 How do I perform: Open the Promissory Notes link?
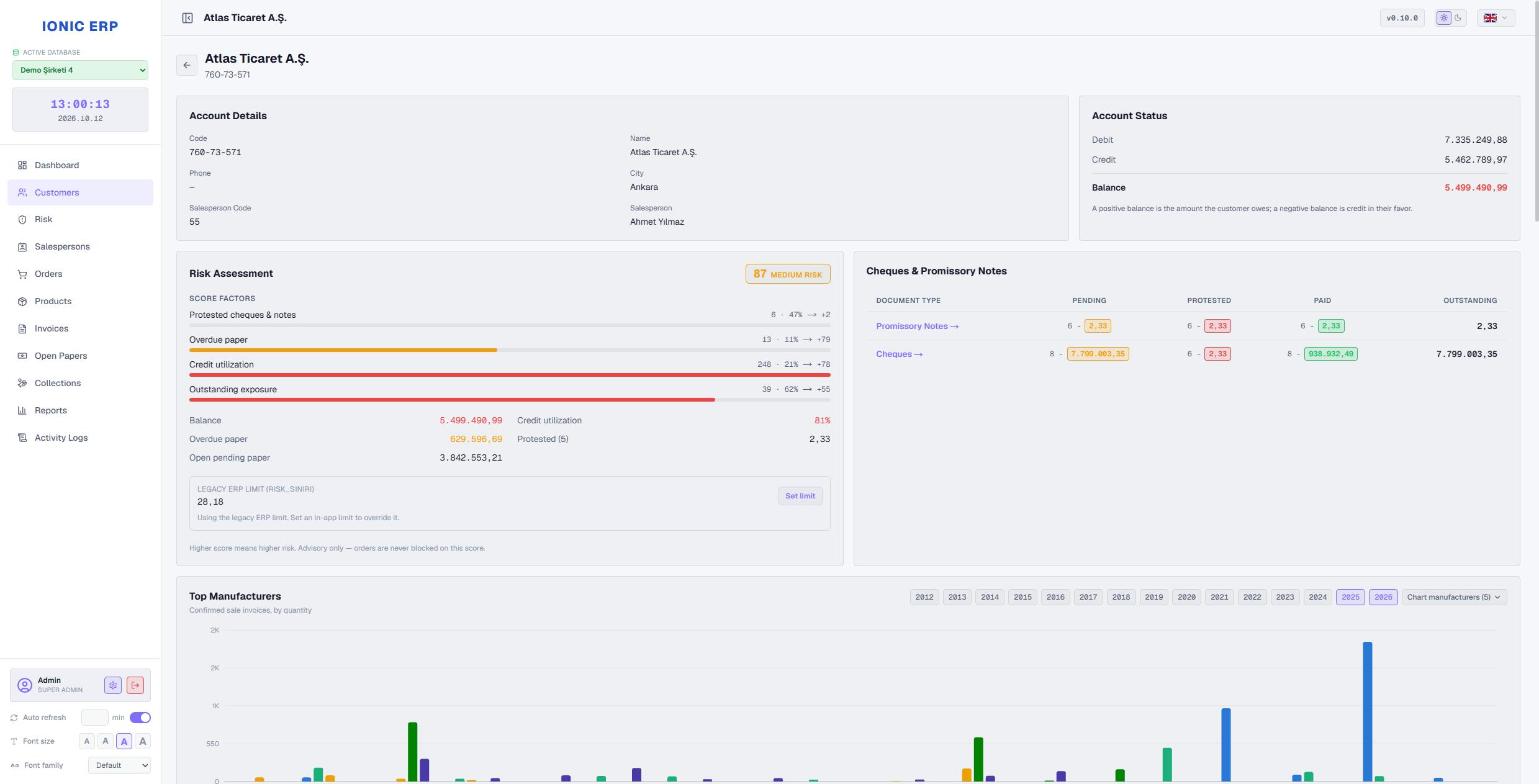point(917,326)
